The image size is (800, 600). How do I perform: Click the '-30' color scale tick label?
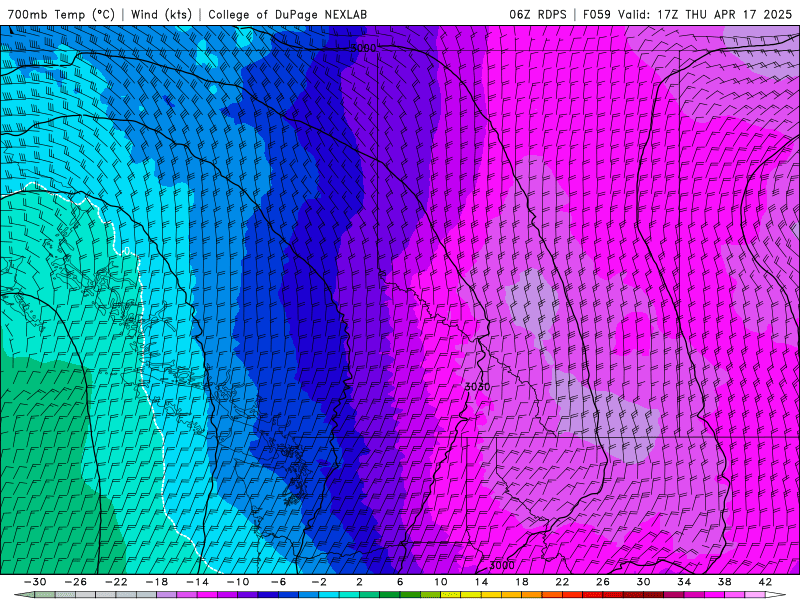click(35, 582)
